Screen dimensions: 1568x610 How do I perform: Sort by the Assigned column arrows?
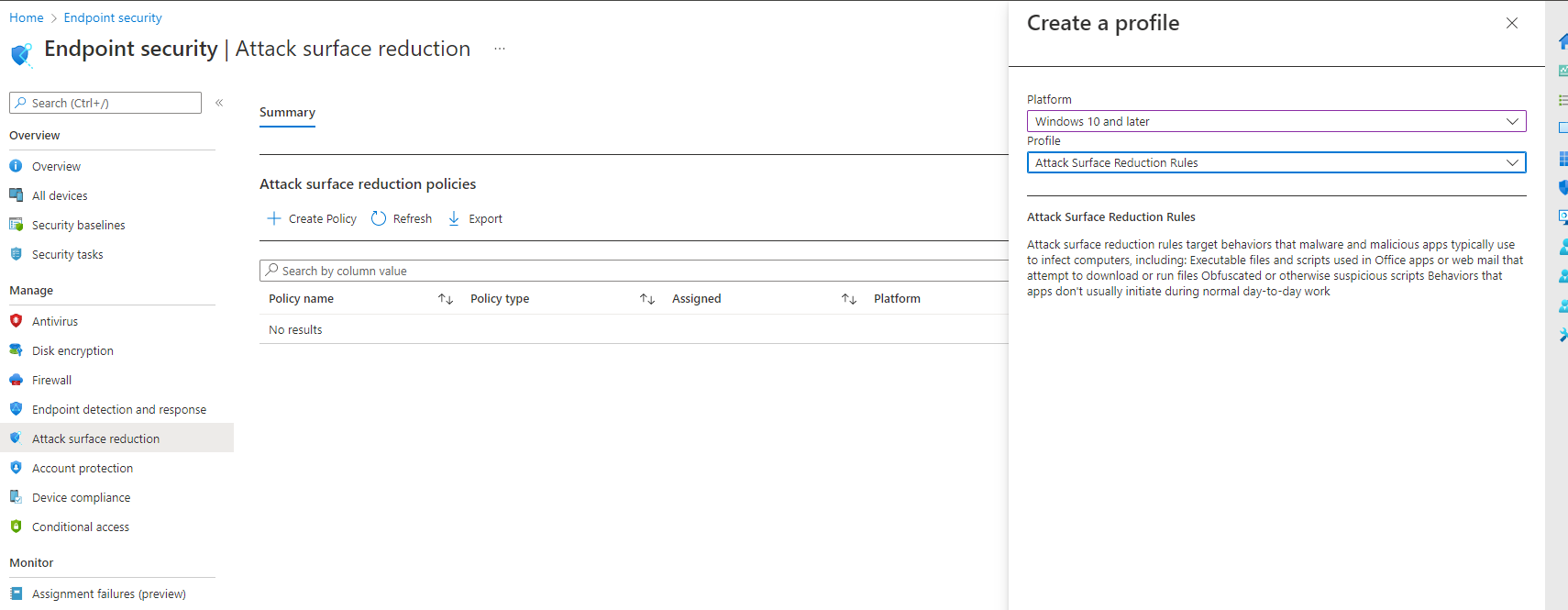849,299
